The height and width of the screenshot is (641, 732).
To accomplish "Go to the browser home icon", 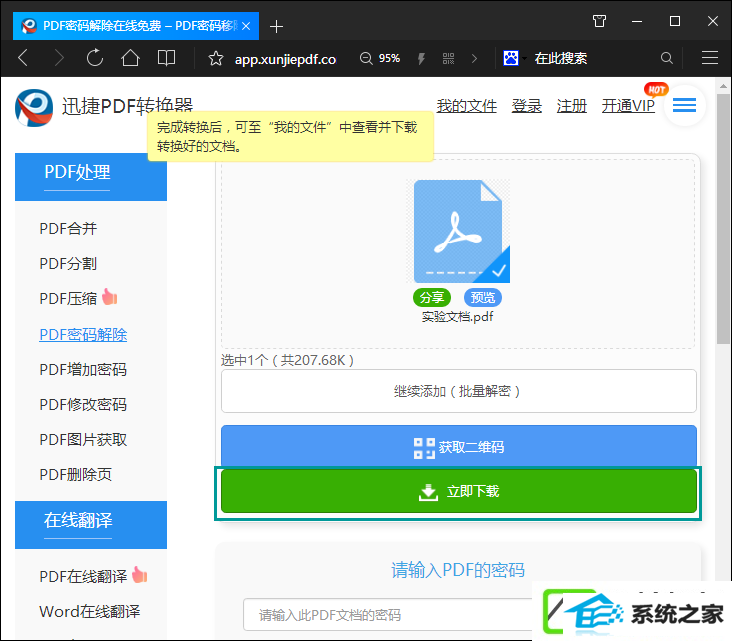I will (130, 58).
